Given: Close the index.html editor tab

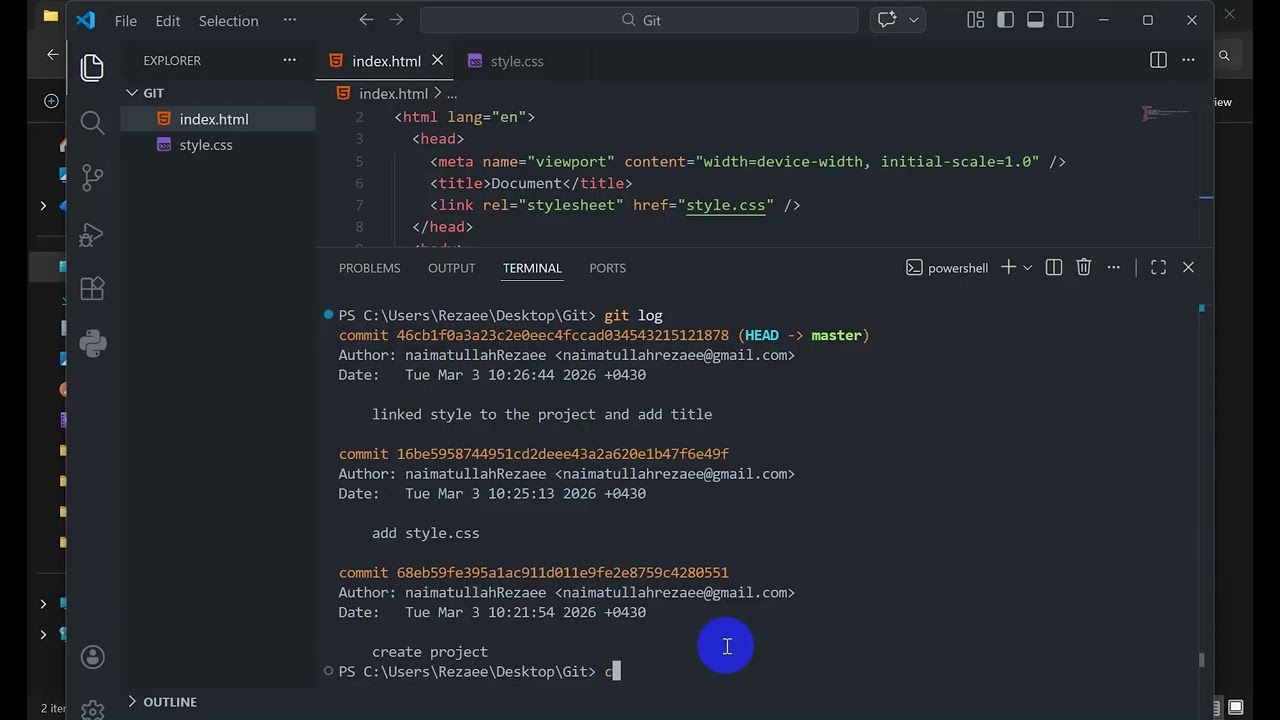Looking at the screenshot, I should pyautogui.click(x=437, y=61).
